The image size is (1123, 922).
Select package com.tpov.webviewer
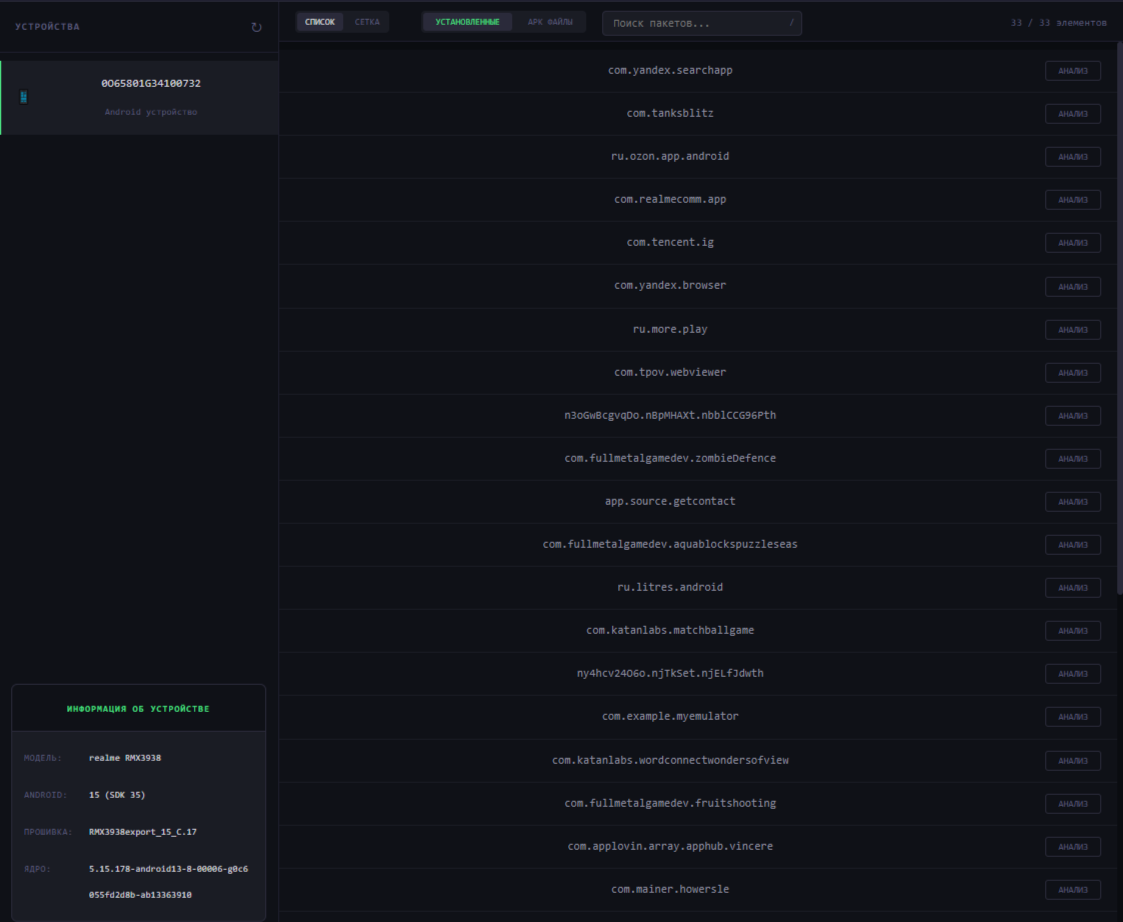670,372
